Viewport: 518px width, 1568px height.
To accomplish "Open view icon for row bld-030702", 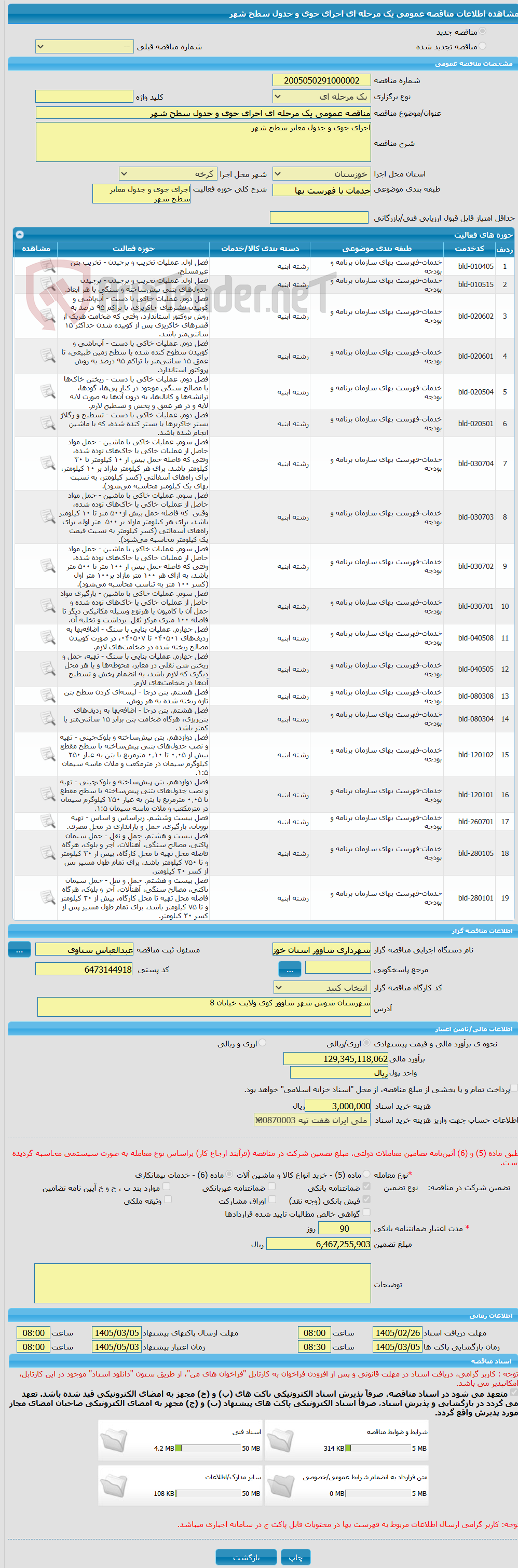I will [47, 567].
